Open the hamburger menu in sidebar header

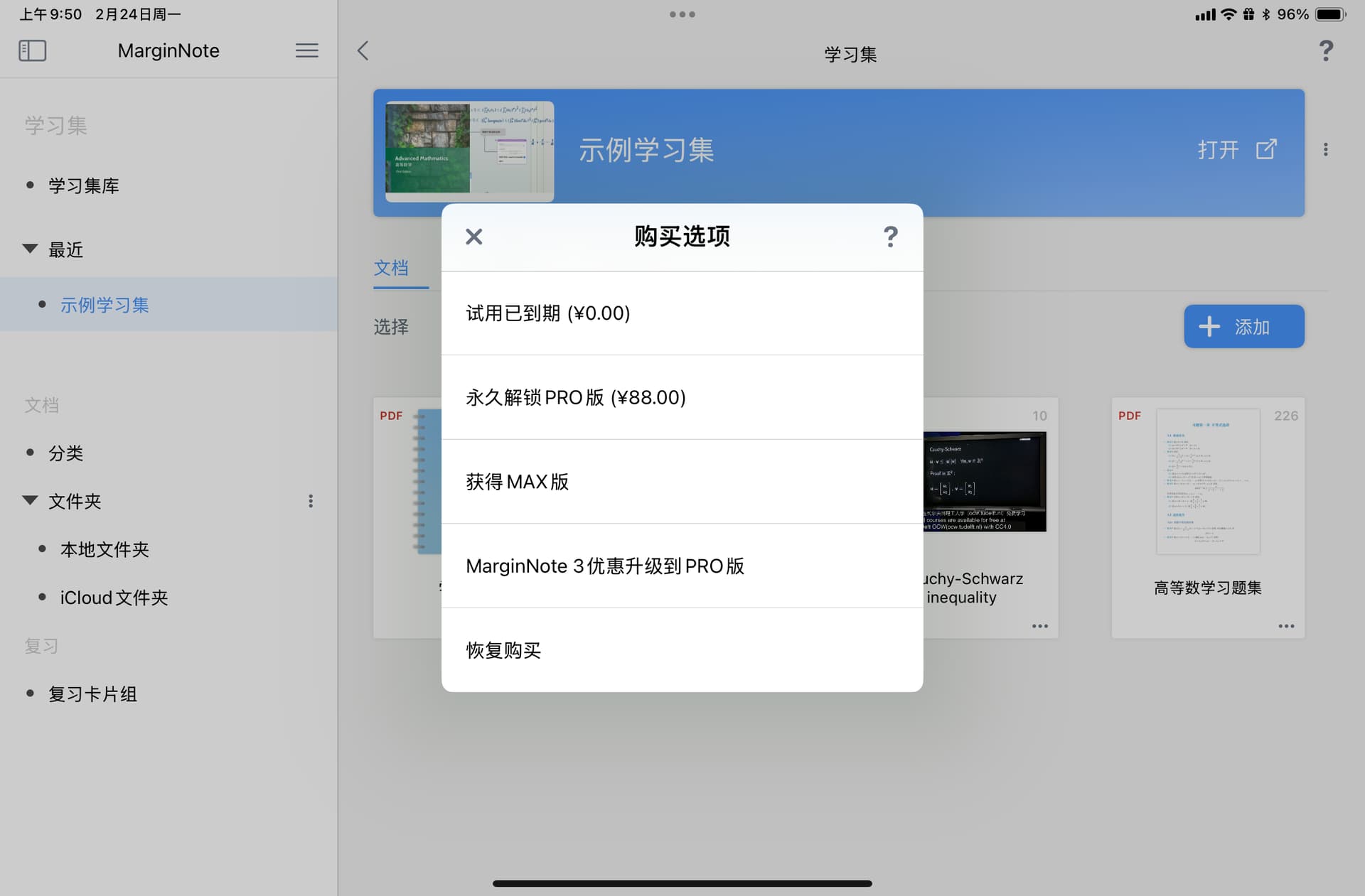tap(306, 50)
